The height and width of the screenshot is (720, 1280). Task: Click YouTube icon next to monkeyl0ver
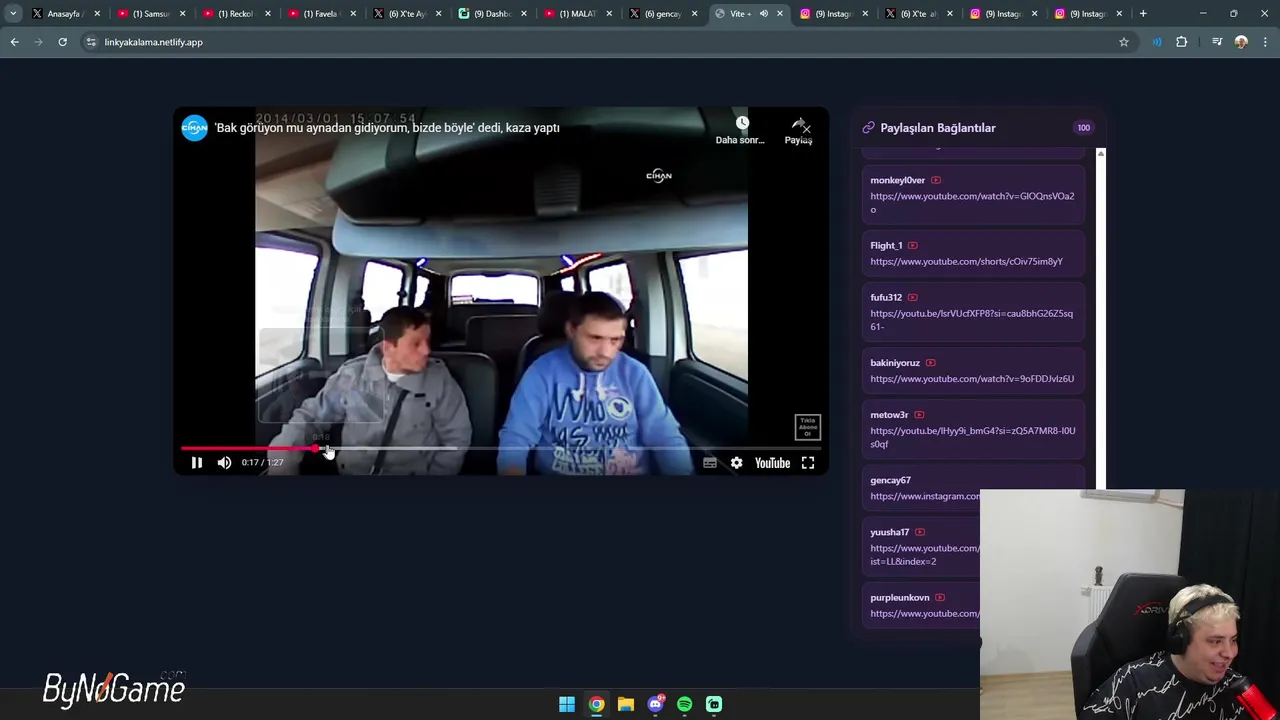[936, 180]
